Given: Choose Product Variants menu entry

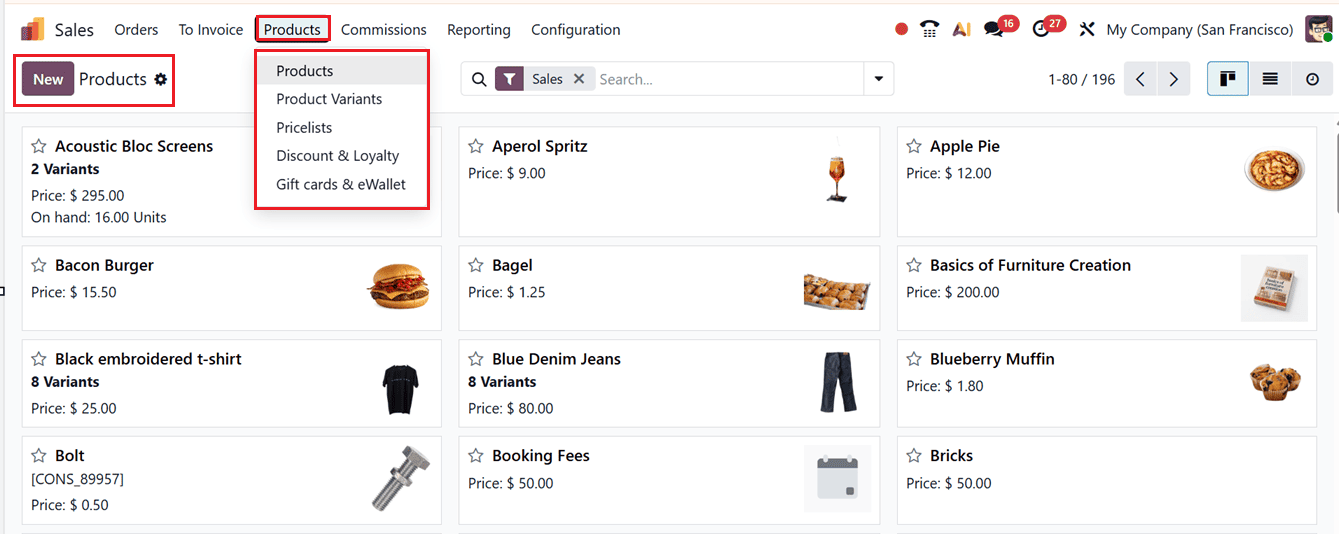Looking at the screenshot, I should [x=329, y=99].
